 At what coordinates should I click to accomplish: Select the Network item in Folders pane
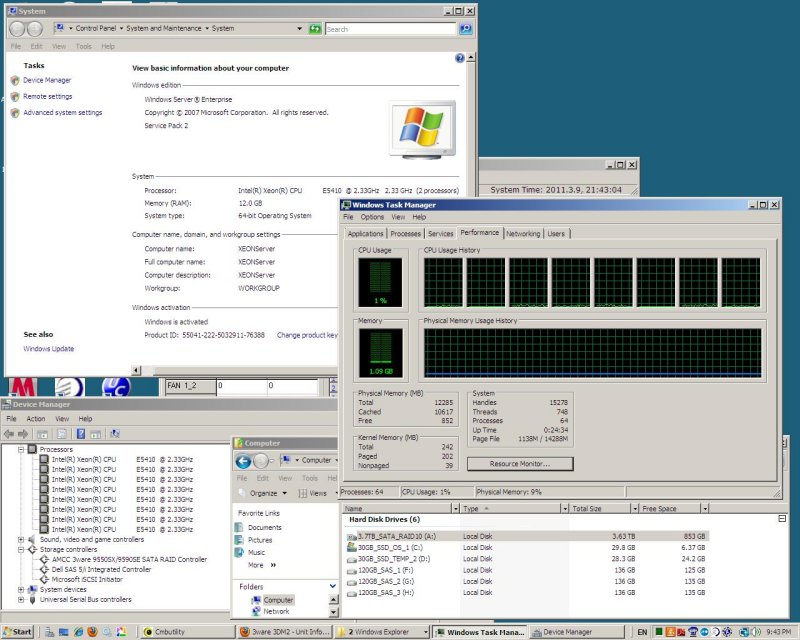pyautogui.click(x=276, y=611)
